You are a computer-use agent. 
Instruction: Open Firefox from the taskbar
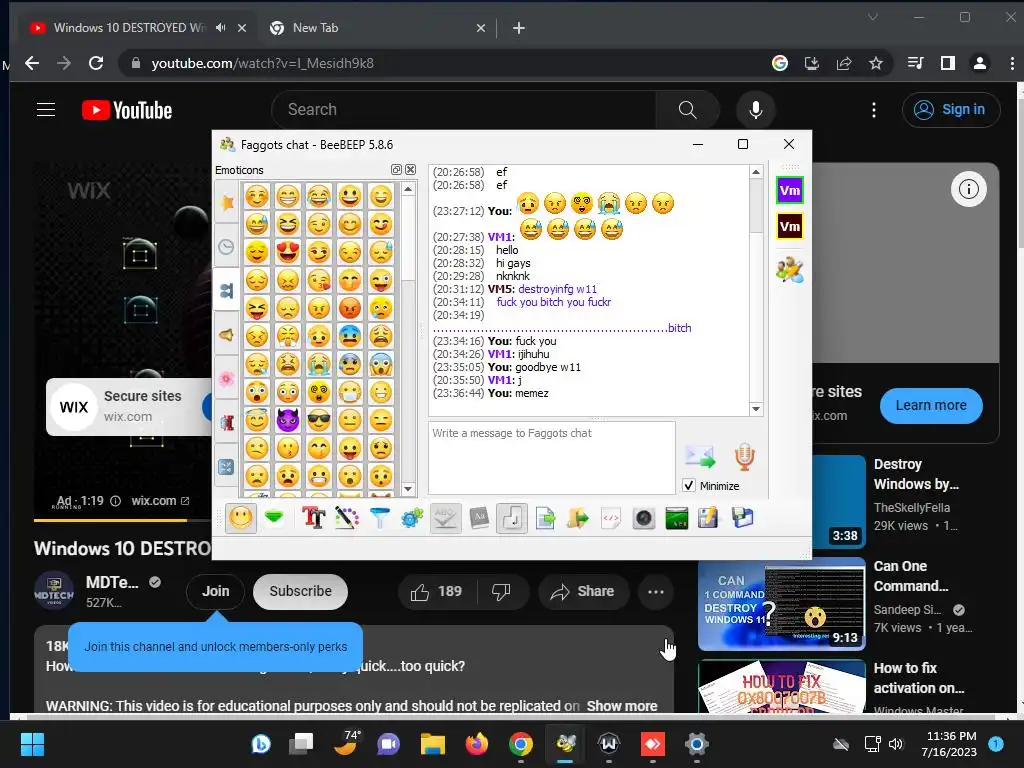pyautogui.click(x=477, y=744)
